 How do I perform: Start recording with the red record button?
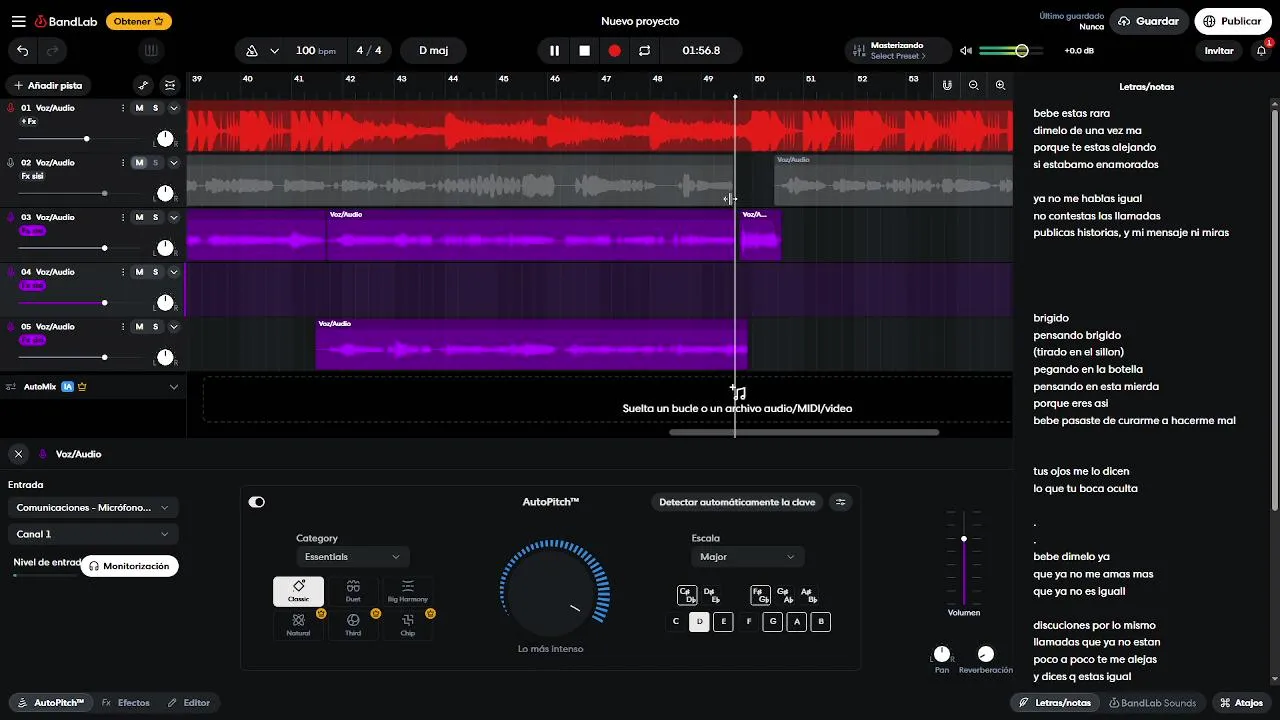615,50
